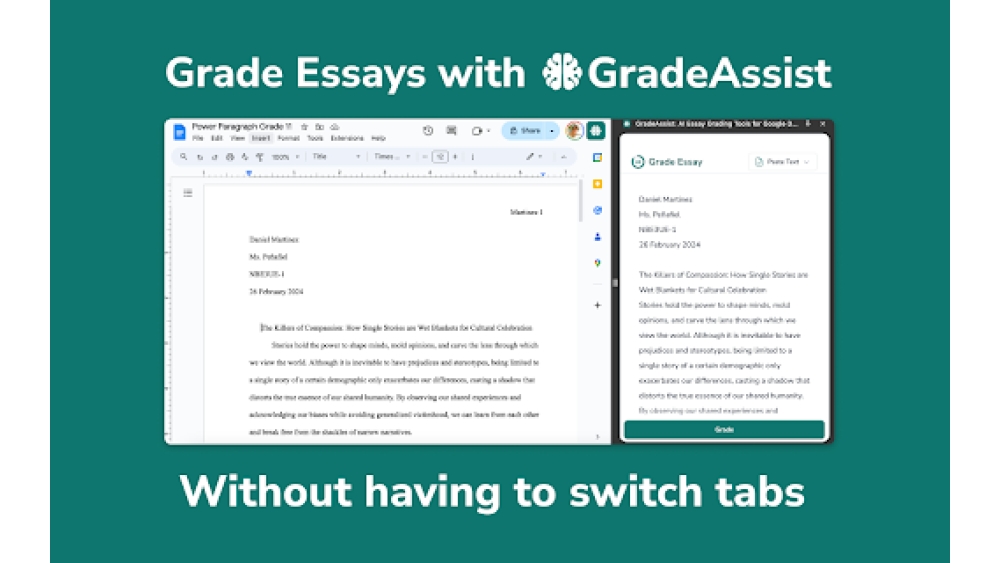This screenshot has width=1000, height=563.
Task: Open the Help menu
Action: (x=378, y=138)
